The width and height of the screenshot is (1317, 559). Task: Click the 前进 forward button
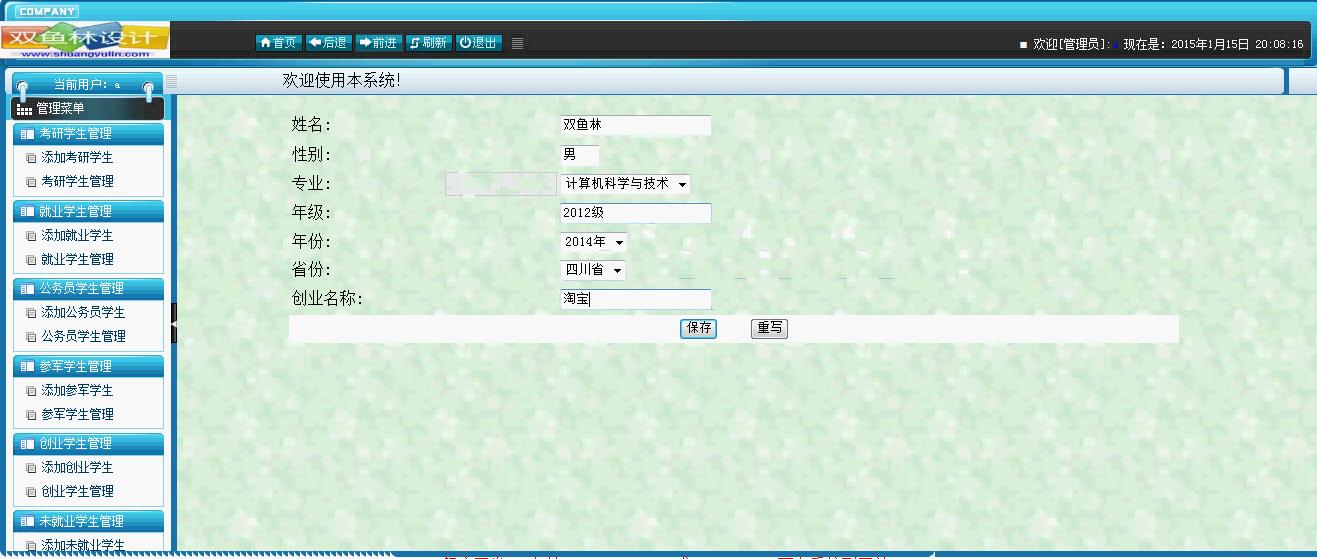point(378,43)
